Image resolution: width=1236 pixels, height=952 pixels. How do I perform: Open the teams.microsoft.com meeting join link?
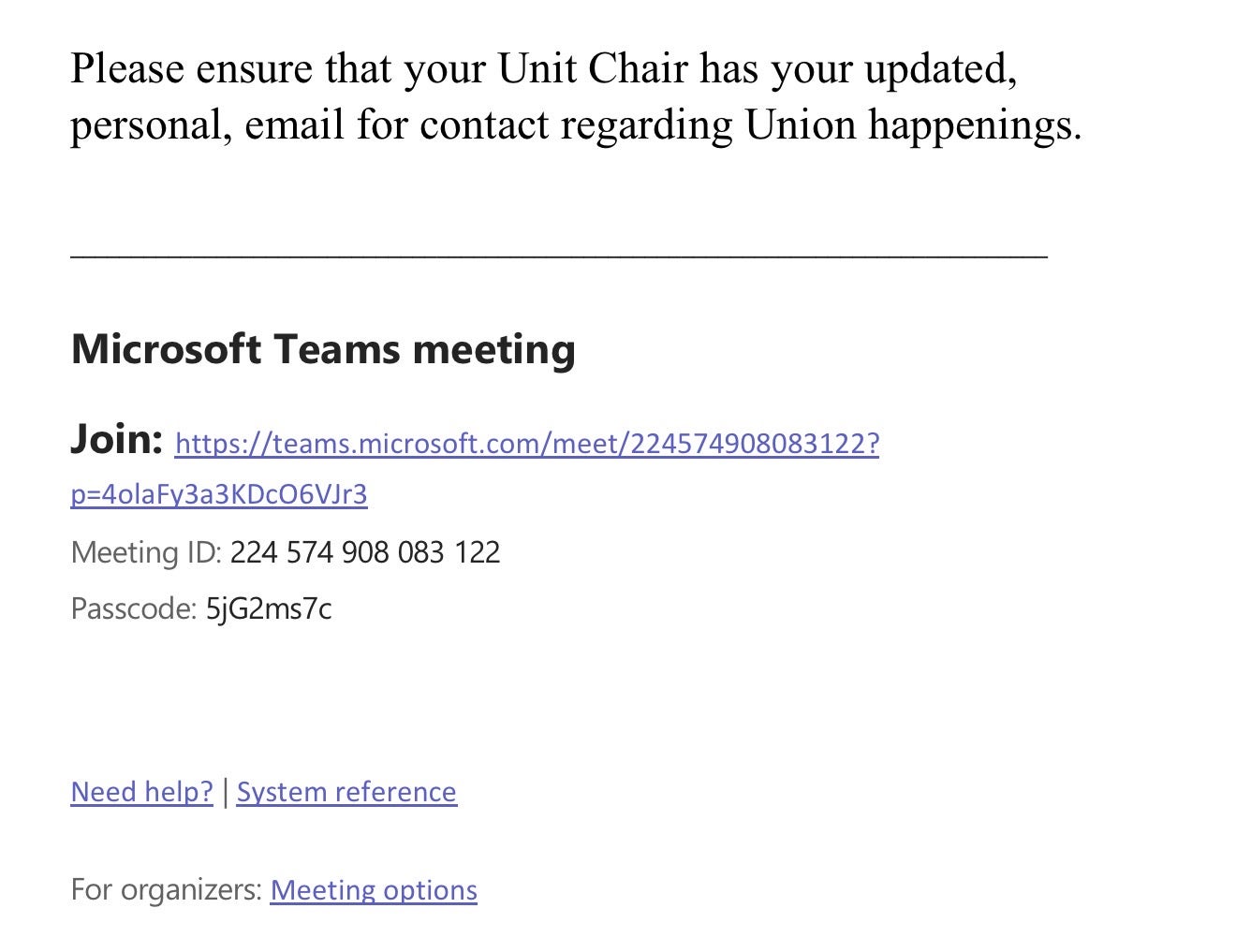click(527, 443)
